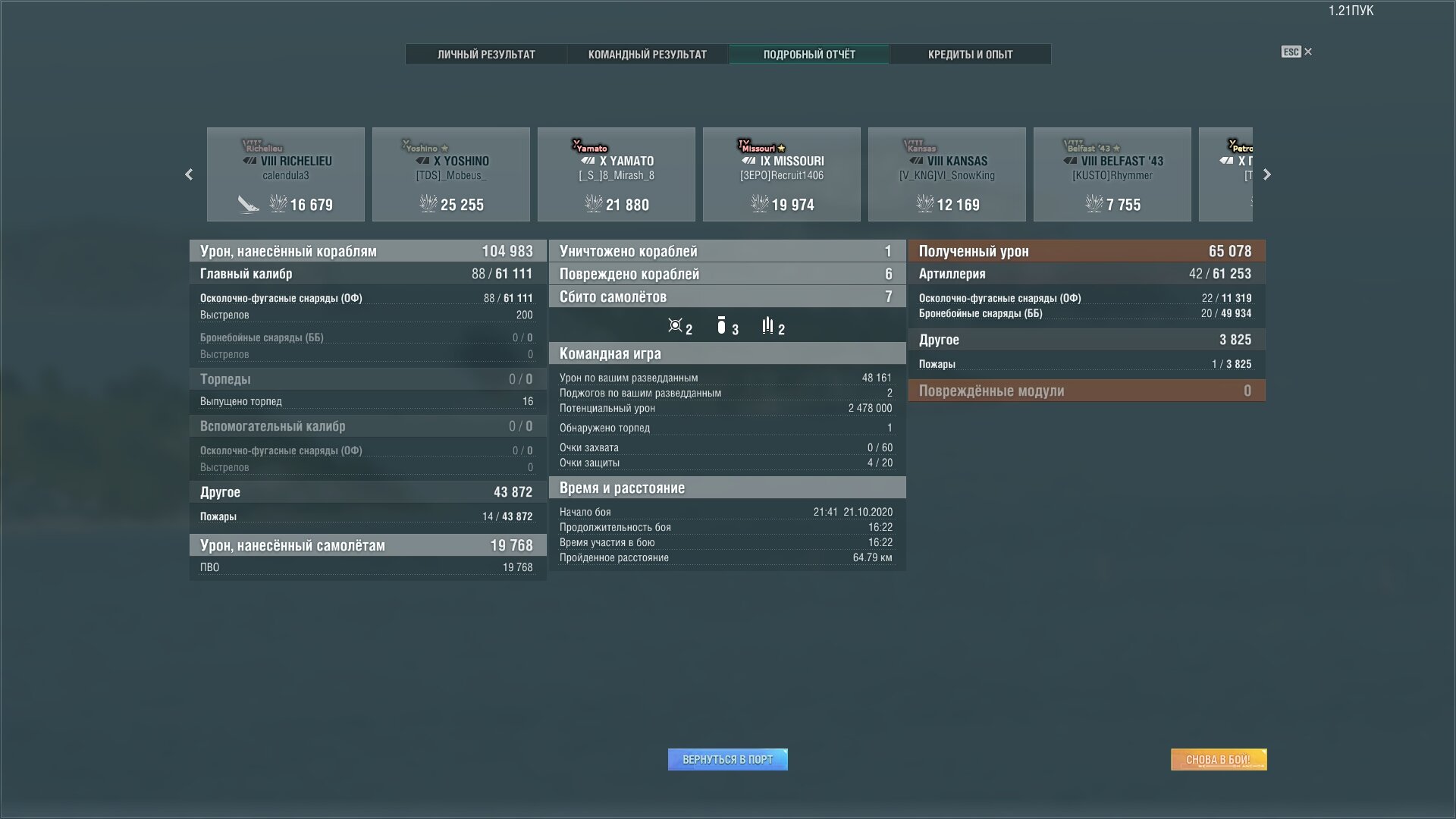Click the damage icon on Belfast '43 card
Image resolution: width=1456 pixels, height=819 pixels.
[x=1094, y=203]
